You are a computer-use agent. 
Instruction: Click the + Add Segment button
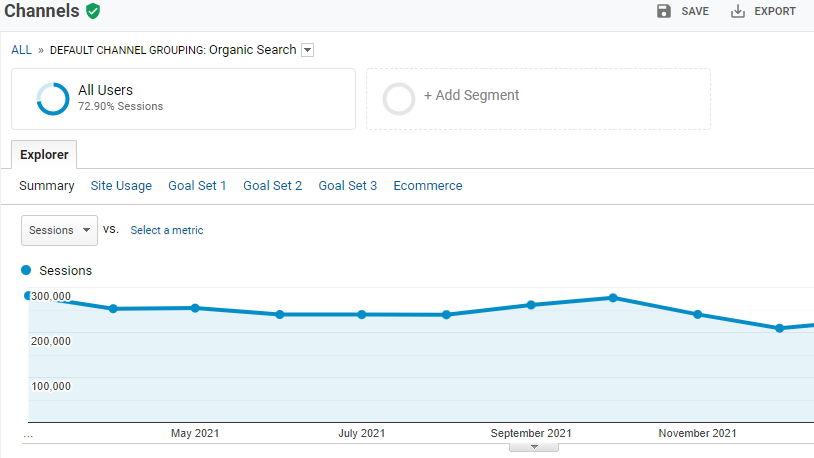tap(471, 96)
